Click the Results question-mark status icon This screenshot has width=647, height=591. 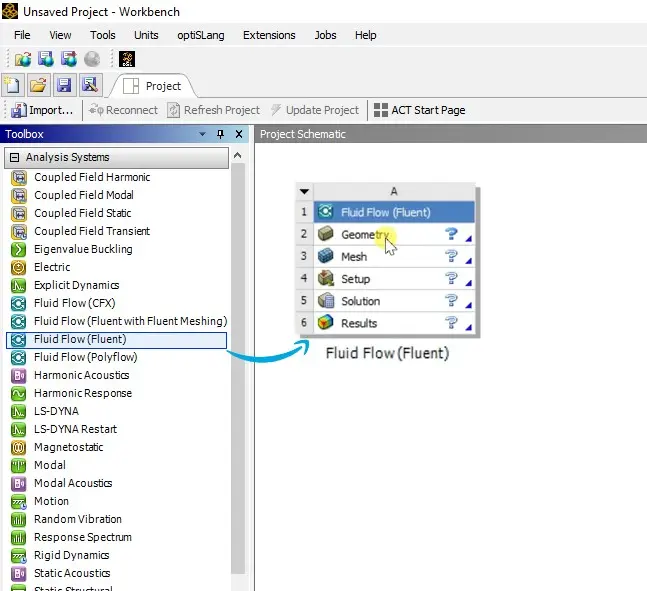[451, 322]
